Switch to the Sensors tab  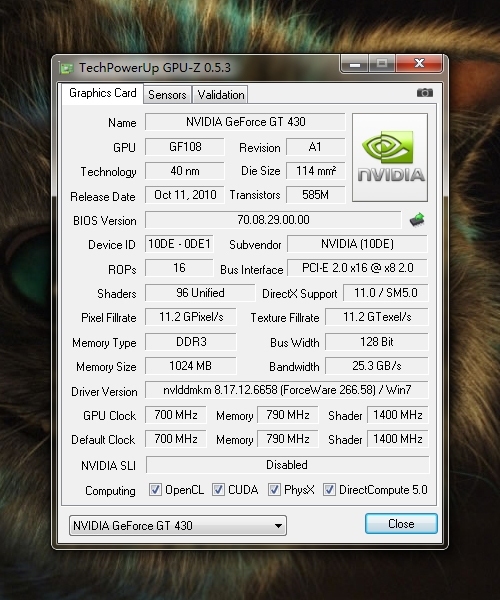point(167,95)
